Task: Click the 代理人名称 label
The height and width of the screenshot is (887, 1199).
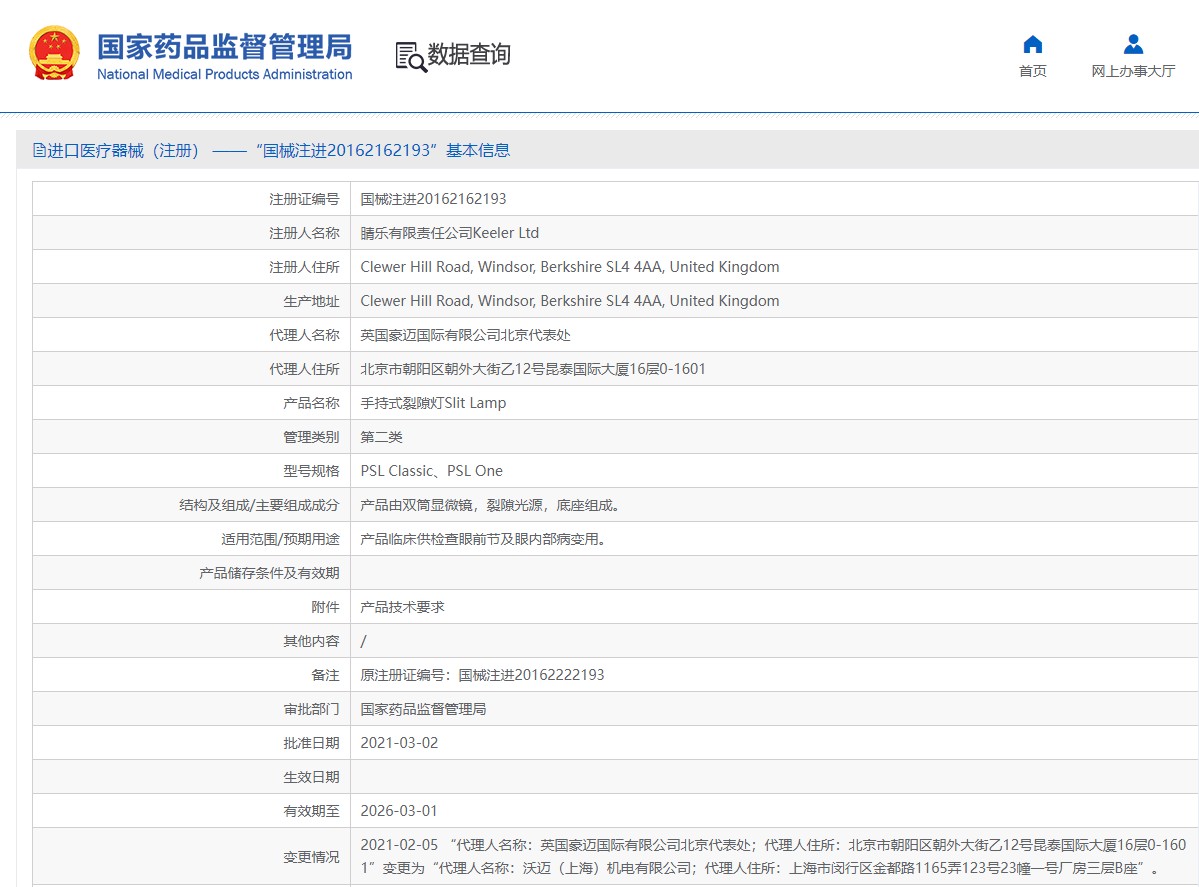Action: click(304, 335)
